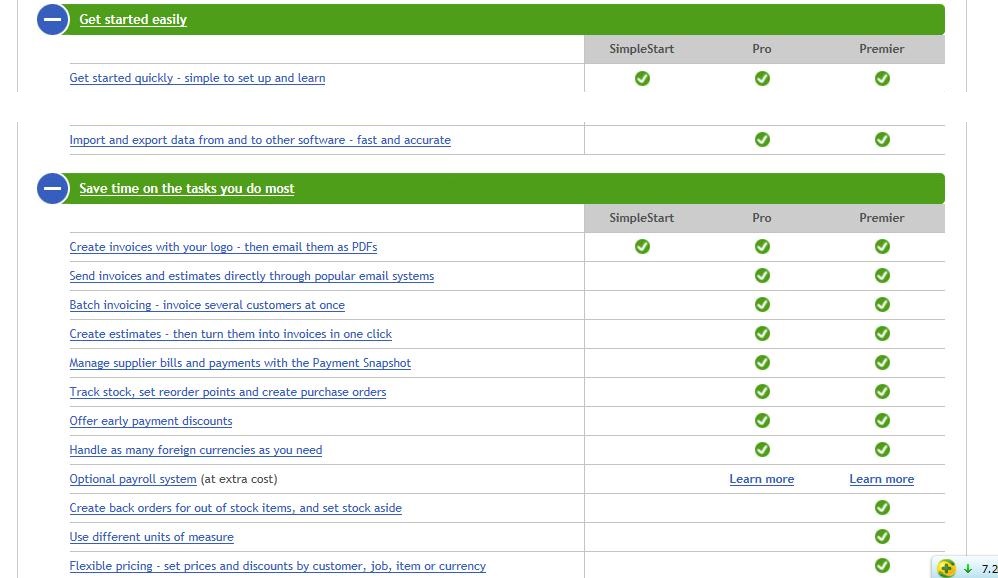Click Premier checkmark for Create back orders
Screen dimensions: 998x578
882,507
